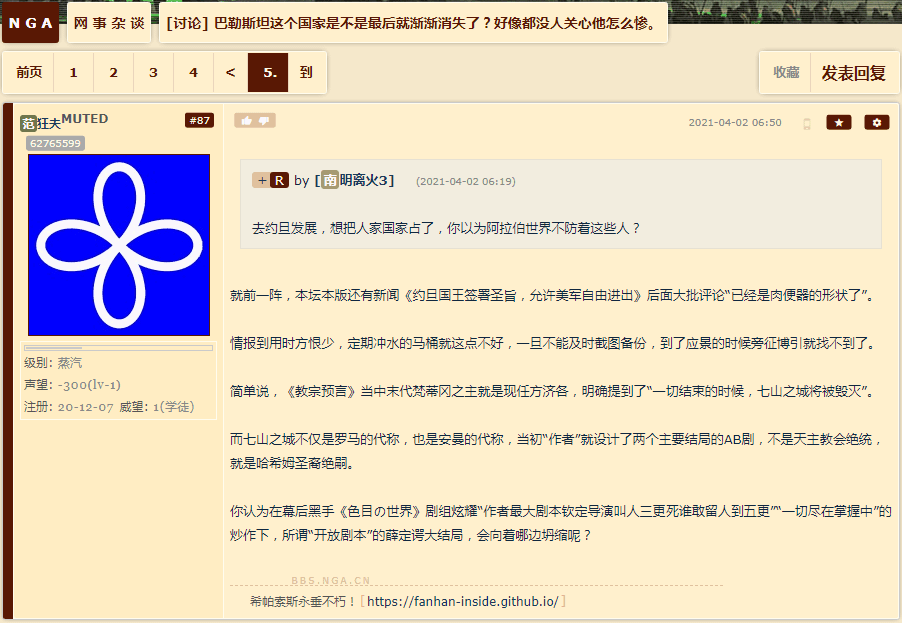The width and height of the screenshot is (902, 623).
Task: Click the 收藏 bookmark button
Action: (x=786, y=72)
